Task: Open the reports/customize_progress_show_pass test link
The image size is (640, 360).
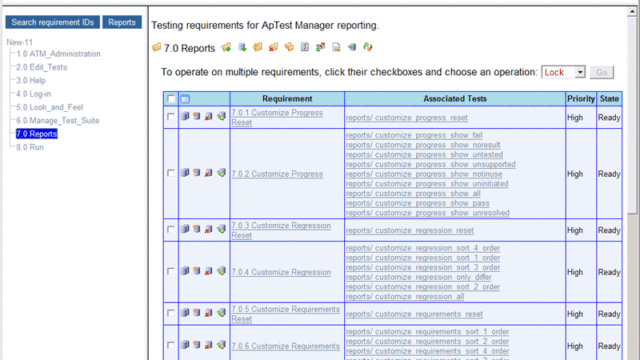Action: [x=418, y=203]
